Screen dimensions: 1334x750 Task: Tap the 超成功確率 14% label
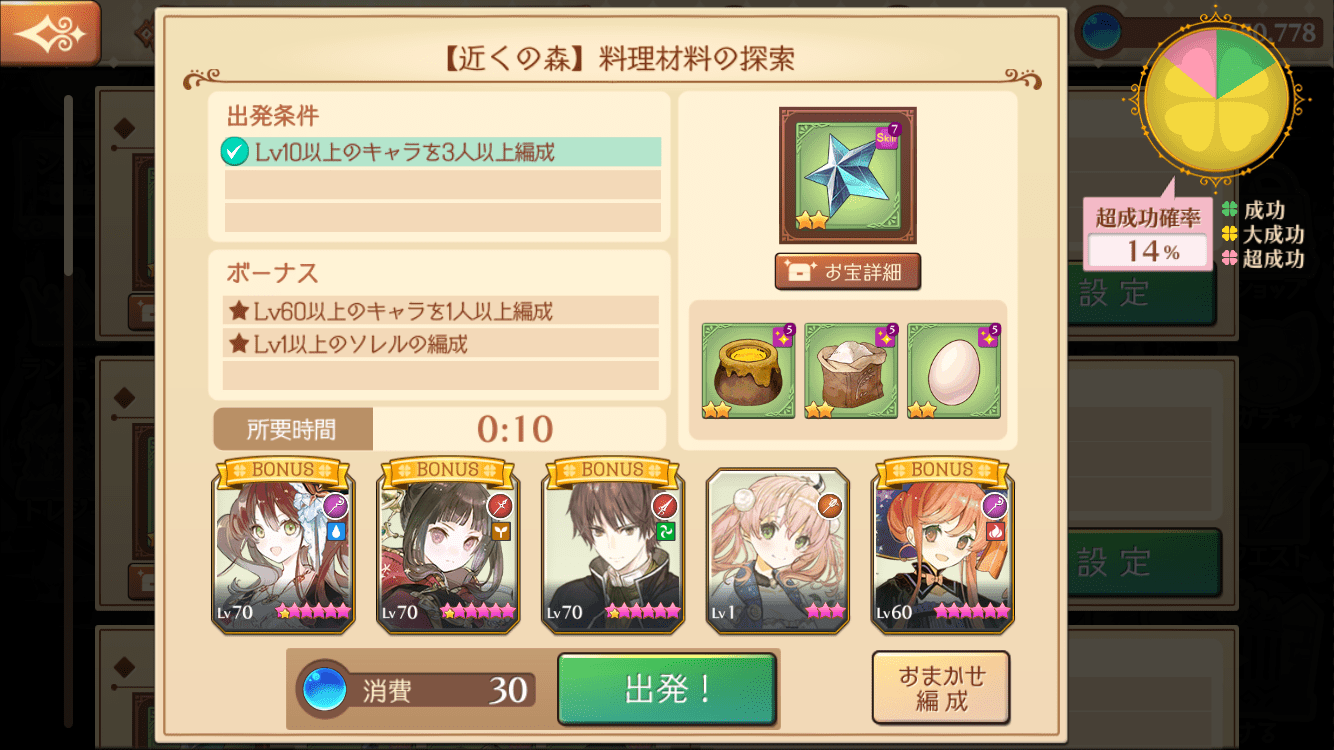point(1148,234)
